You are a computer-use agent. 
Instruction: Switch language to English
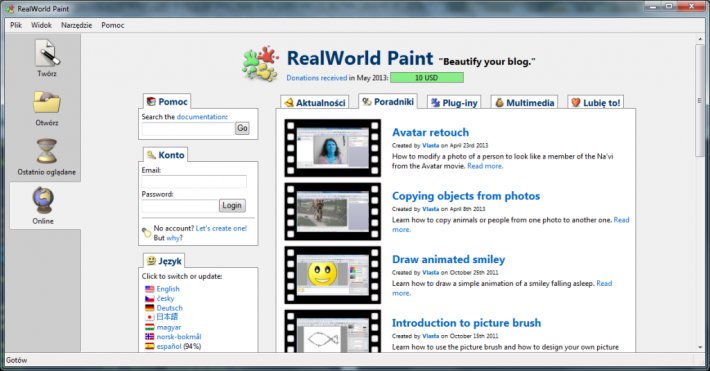(168, 289)
